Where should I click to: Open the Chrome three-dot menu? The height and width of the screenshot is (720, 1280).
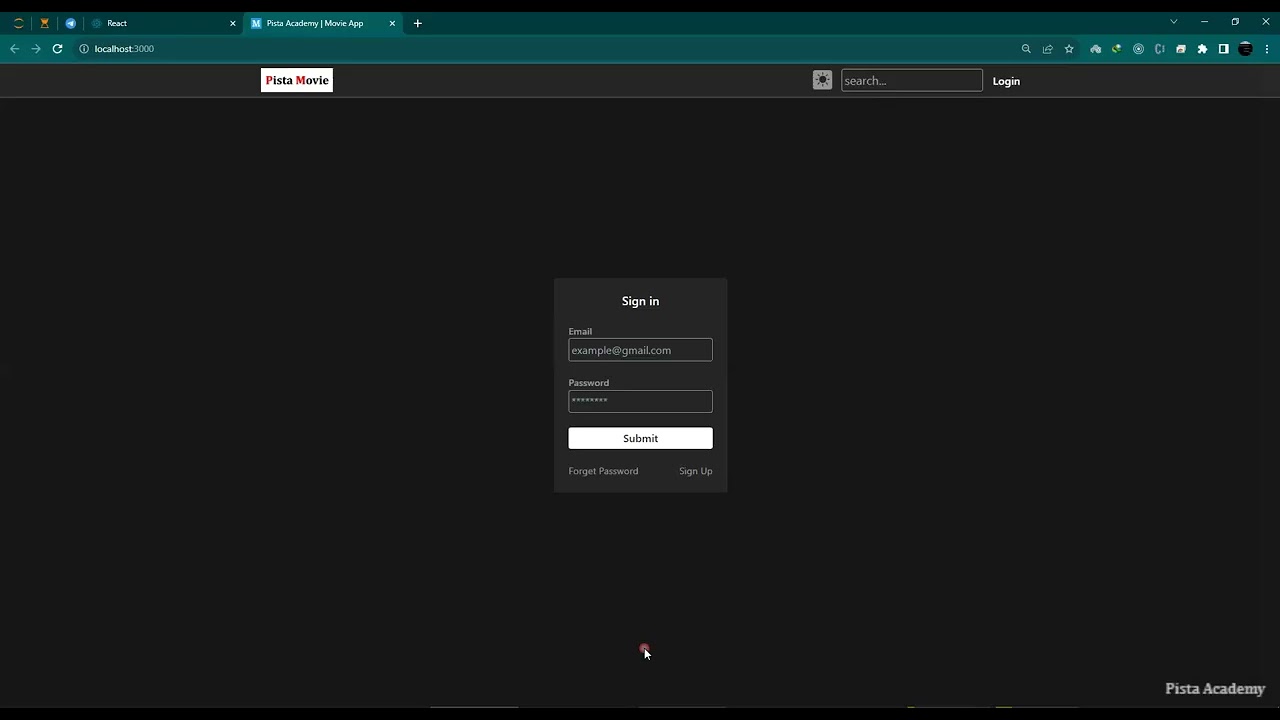(x=1267, y=49)
